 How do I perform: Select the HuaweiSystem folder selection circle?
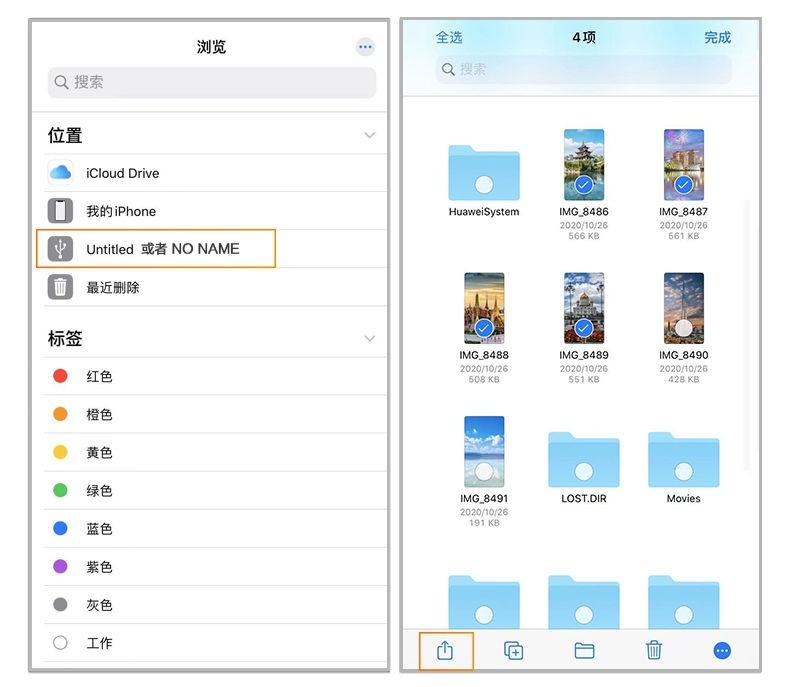coord(484,185)
